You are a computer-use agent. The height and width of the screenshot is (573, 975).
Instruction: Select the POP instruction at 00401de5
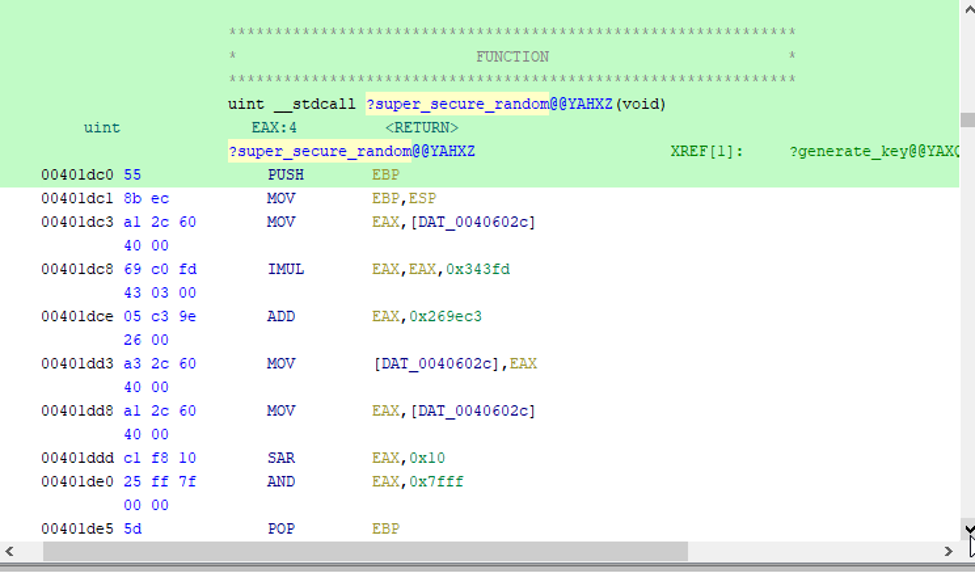click(x=281, y=529)
